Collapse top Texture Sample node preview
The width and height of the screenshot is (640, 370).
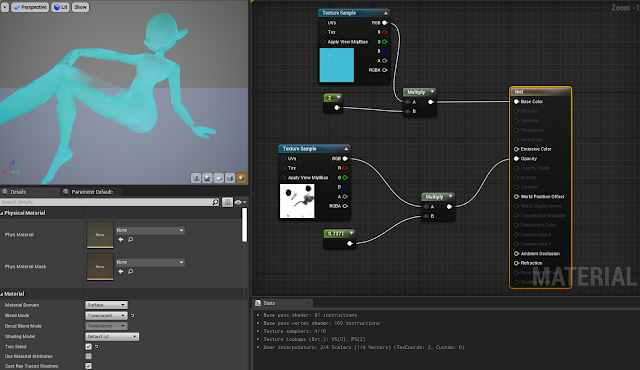pos(385,13)
